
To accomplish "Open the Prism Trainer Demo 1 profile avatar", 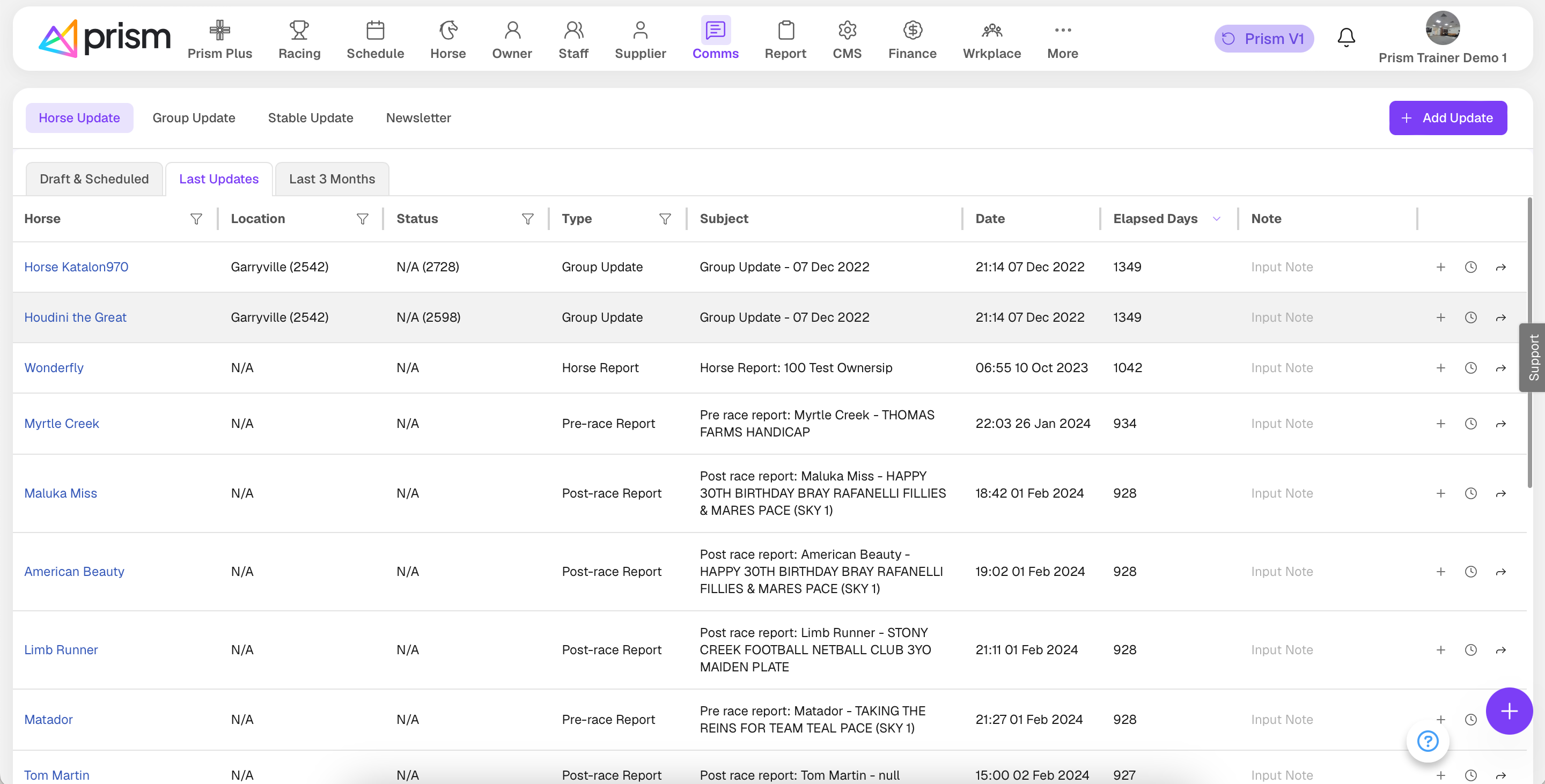I will 1443,28.
